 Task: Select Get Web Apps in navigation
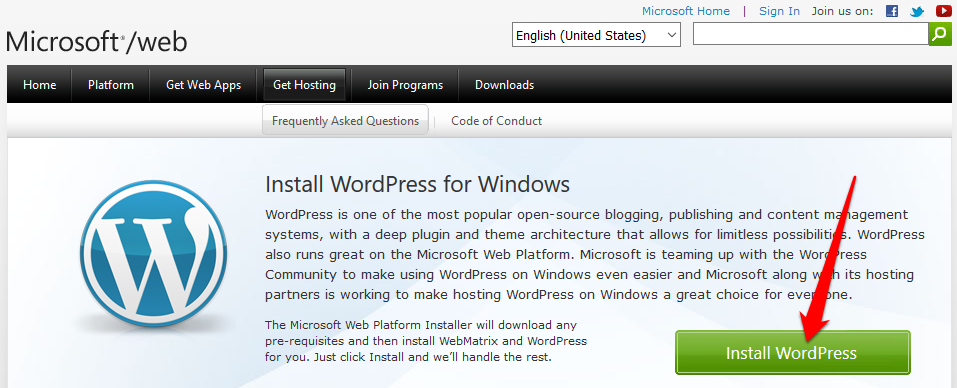[x=203, y=85]
